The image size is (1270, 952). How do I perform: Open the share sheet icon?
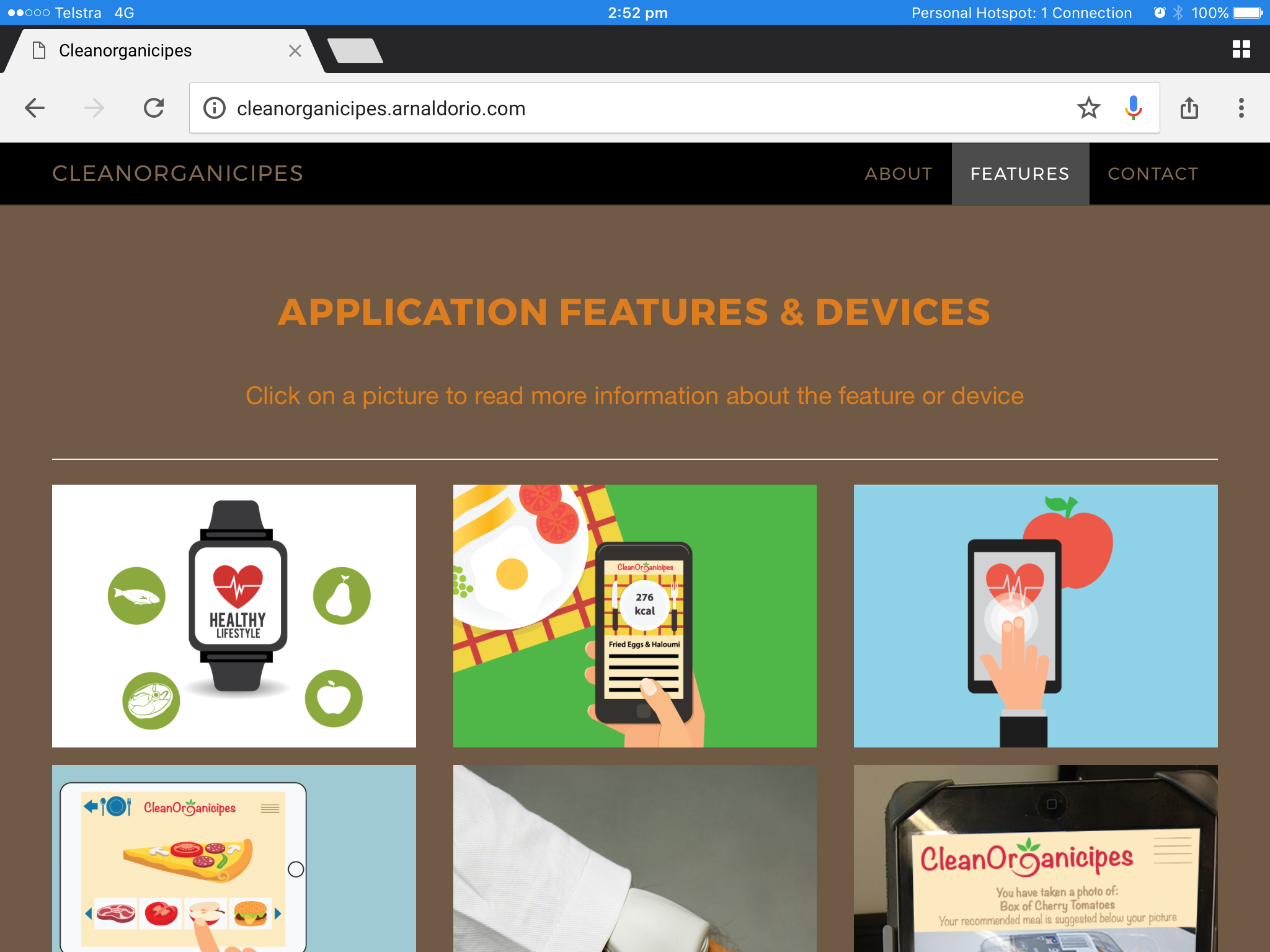(x=1189, y=108)
